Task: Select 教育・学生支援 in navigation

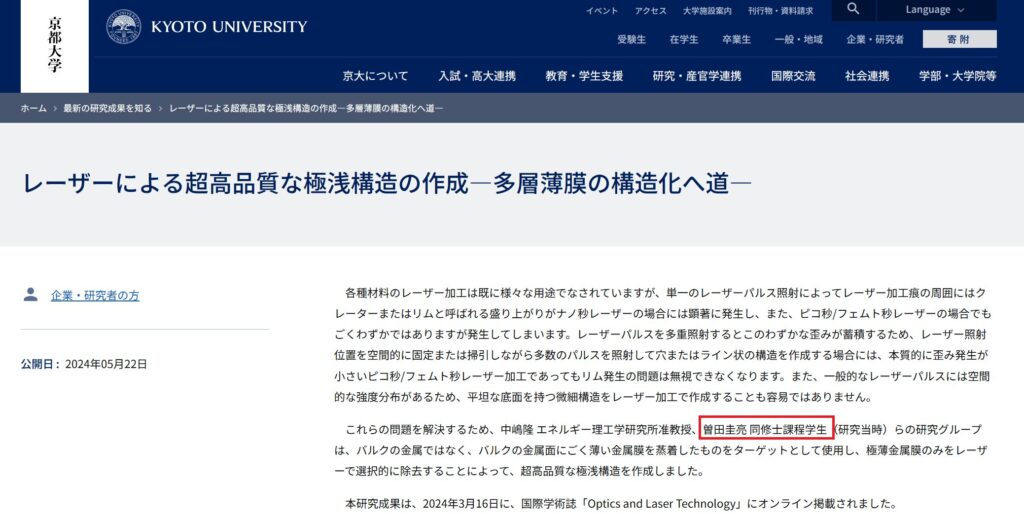Action: (x=584, y=76)
